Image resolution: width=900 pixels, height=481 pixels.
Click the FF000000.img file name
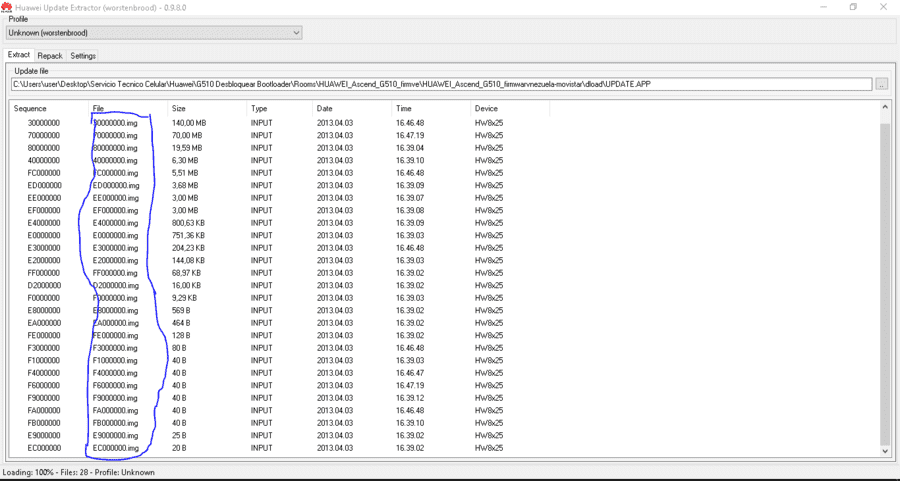pyautogui.click(x=115, y=273)
